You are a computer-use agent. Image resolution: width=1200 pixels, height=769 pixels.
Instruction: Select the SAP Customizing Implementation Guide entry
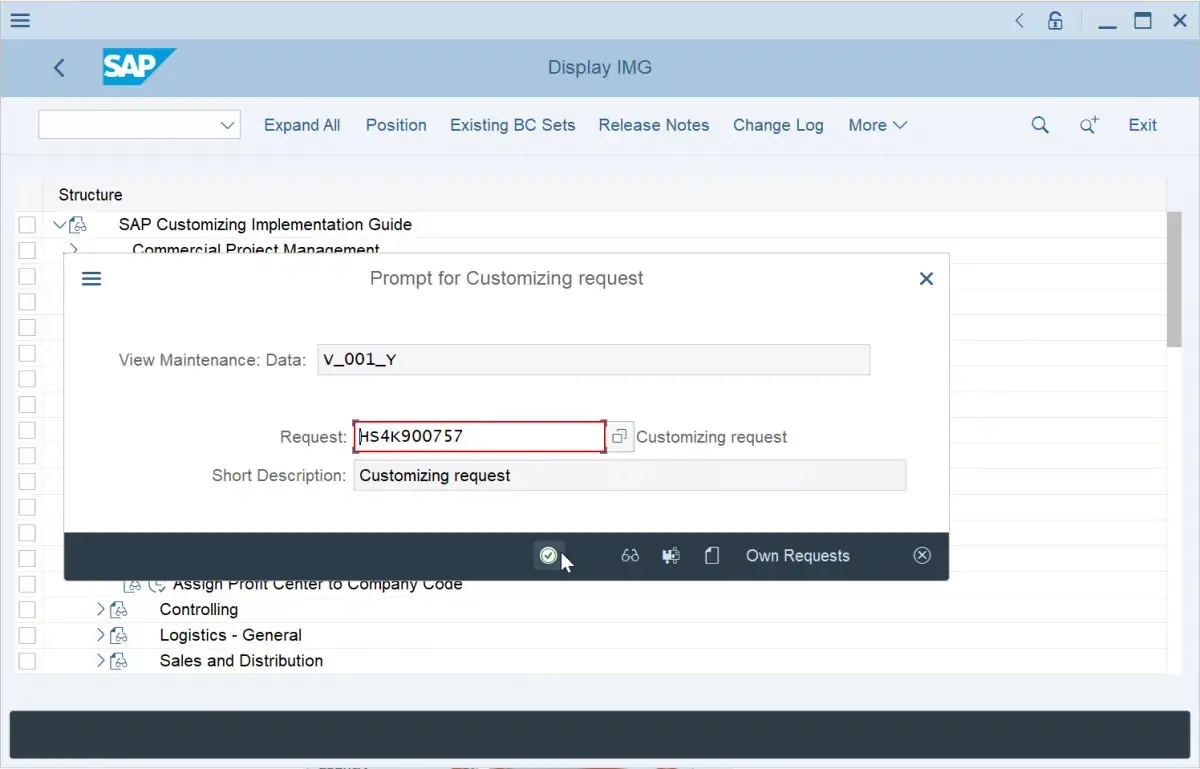[x=265, y=225]
